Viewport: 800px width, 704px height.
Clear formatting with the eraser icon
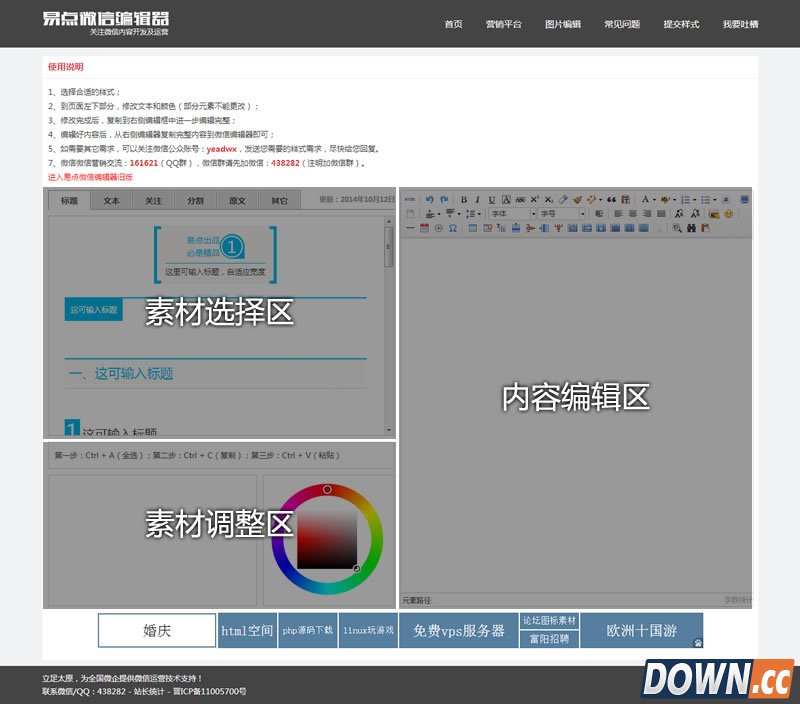tap(563, 199)
